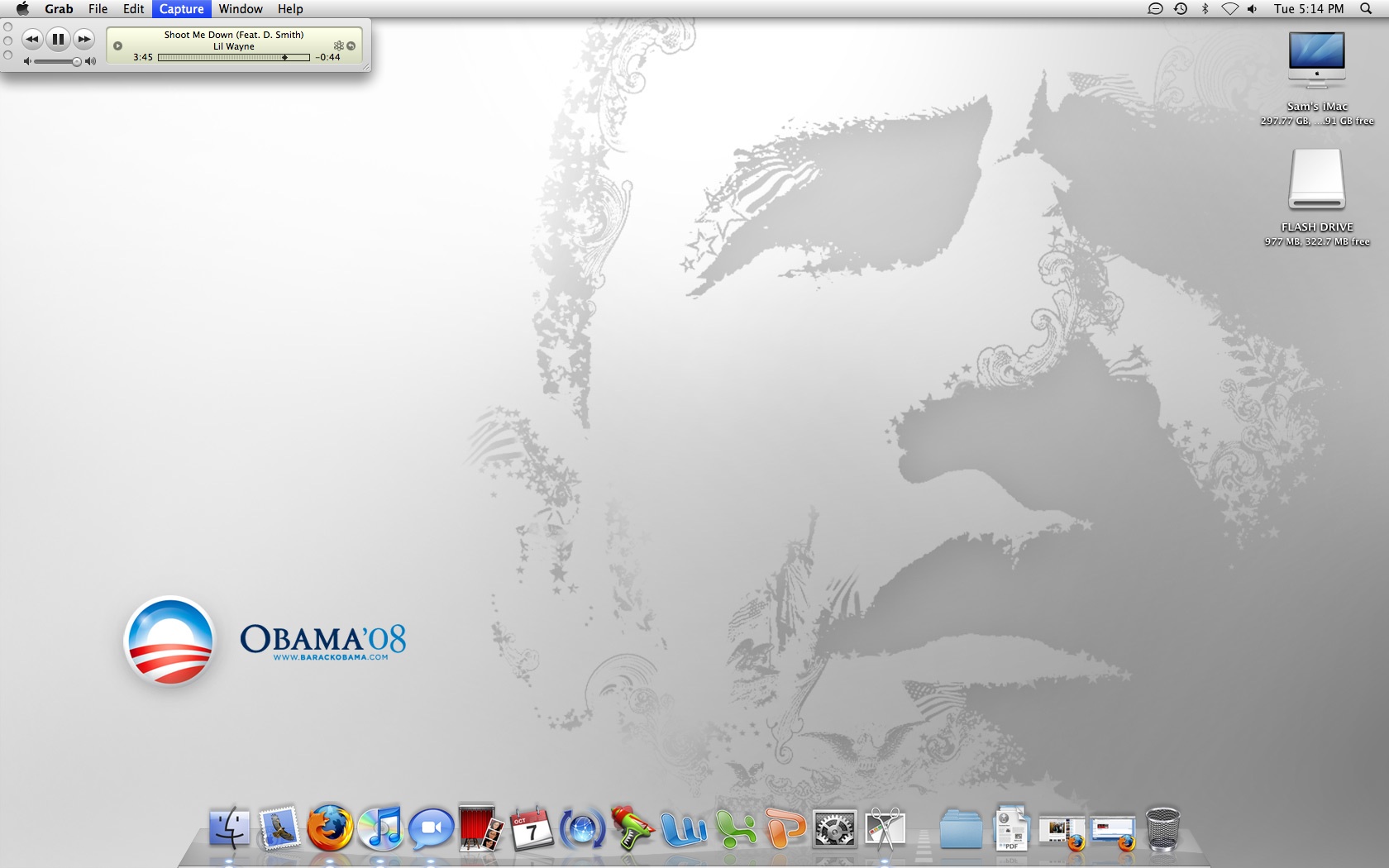Screen dimensions: 1389x868
Task: Open Finder from the Dock
Action: coord(229,827)
